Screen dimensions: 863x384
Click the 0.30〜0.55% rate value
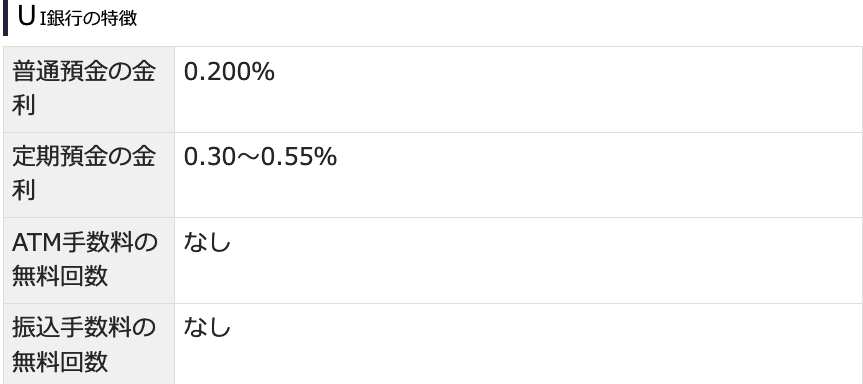pyautogui.click(x=260, y=157)
